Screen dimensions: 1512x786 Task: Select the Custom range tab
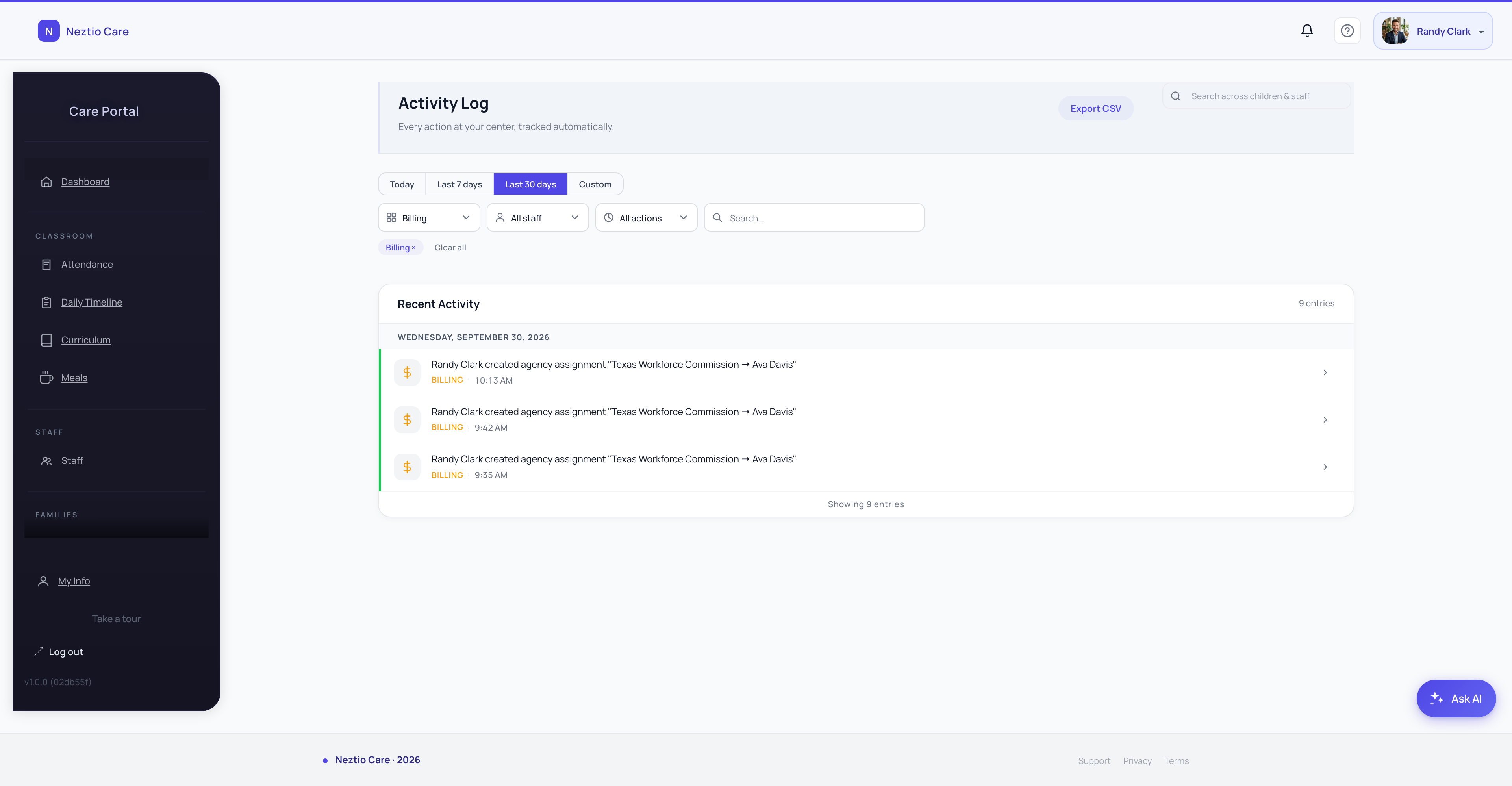pos(595,184)
